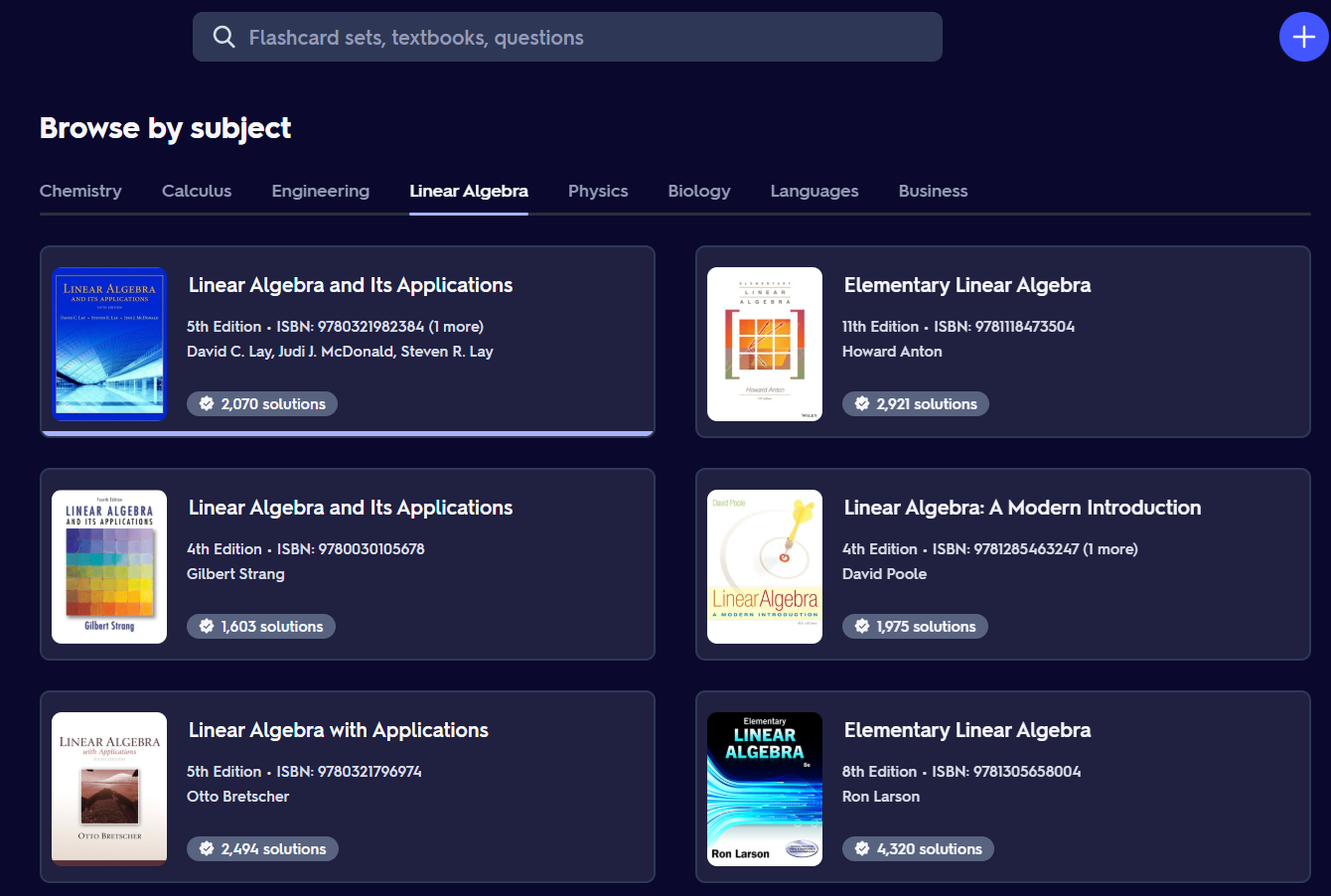Click the blue plus create button
The image size is (1331, 896).
[x=1303, y=38]
